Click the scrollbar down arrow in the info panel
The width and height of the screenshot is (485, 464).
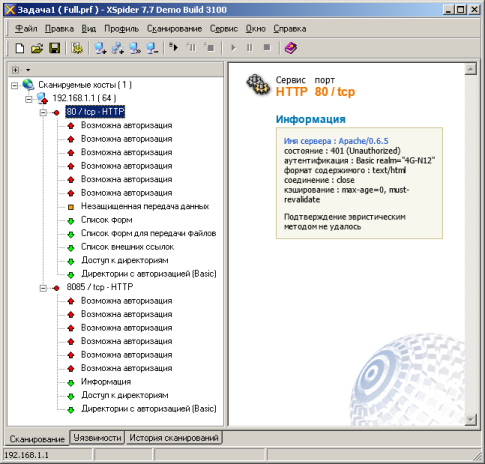[x=470, y=420]
